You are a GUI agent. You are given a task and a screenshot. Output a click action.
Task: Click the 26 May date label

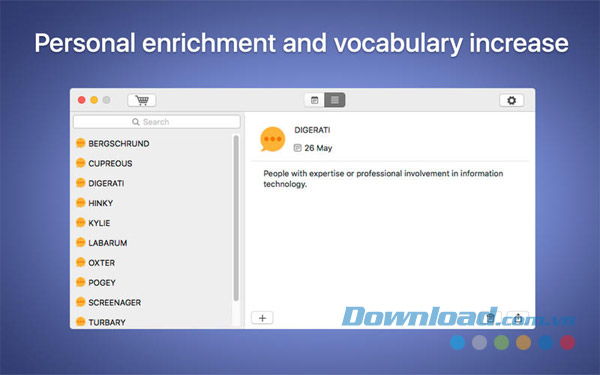[318, 148]
